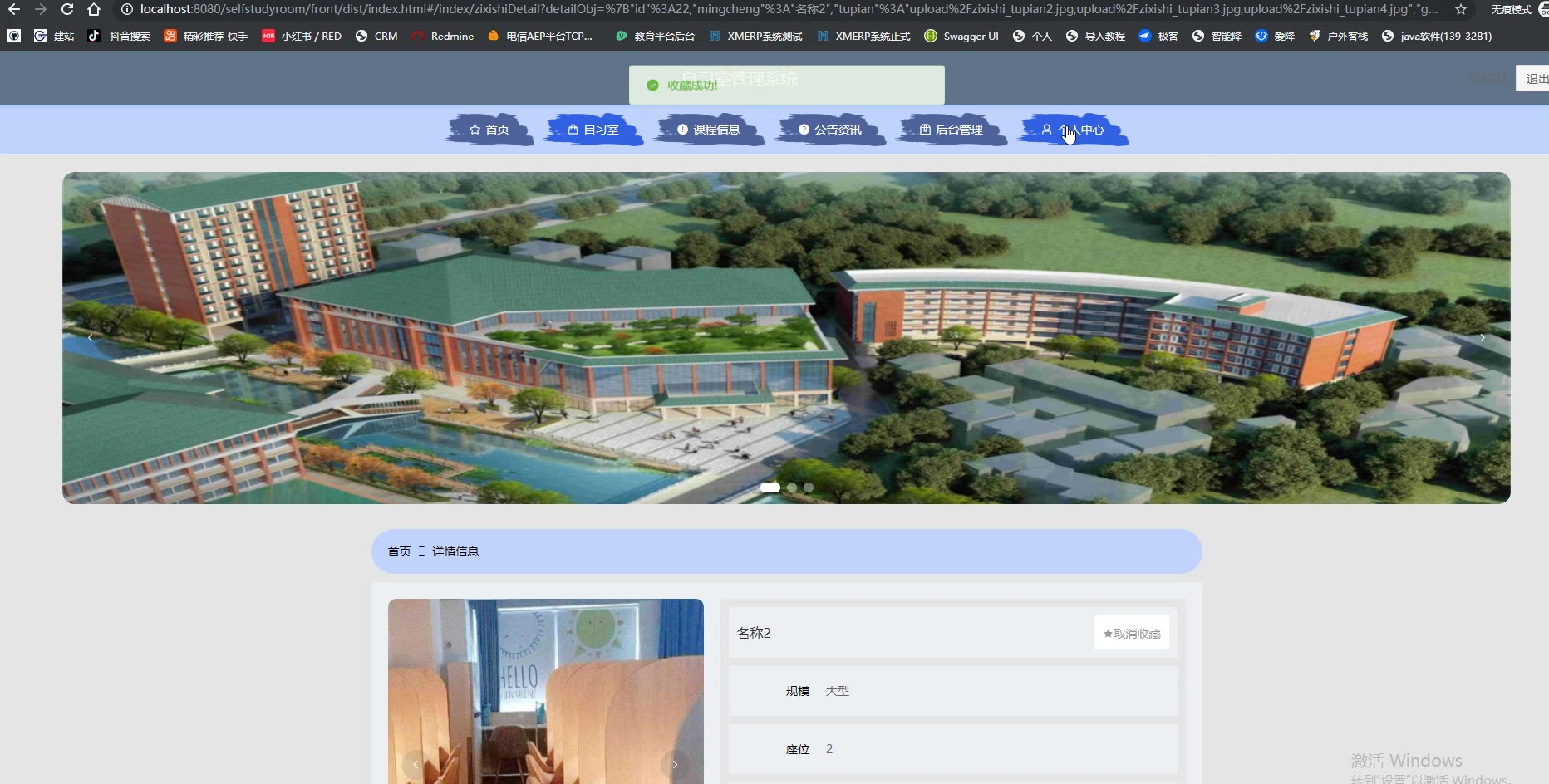The image size is (1549, 784).
Task: Open the Redmine bookmark
Action: [x=442, y=36]
